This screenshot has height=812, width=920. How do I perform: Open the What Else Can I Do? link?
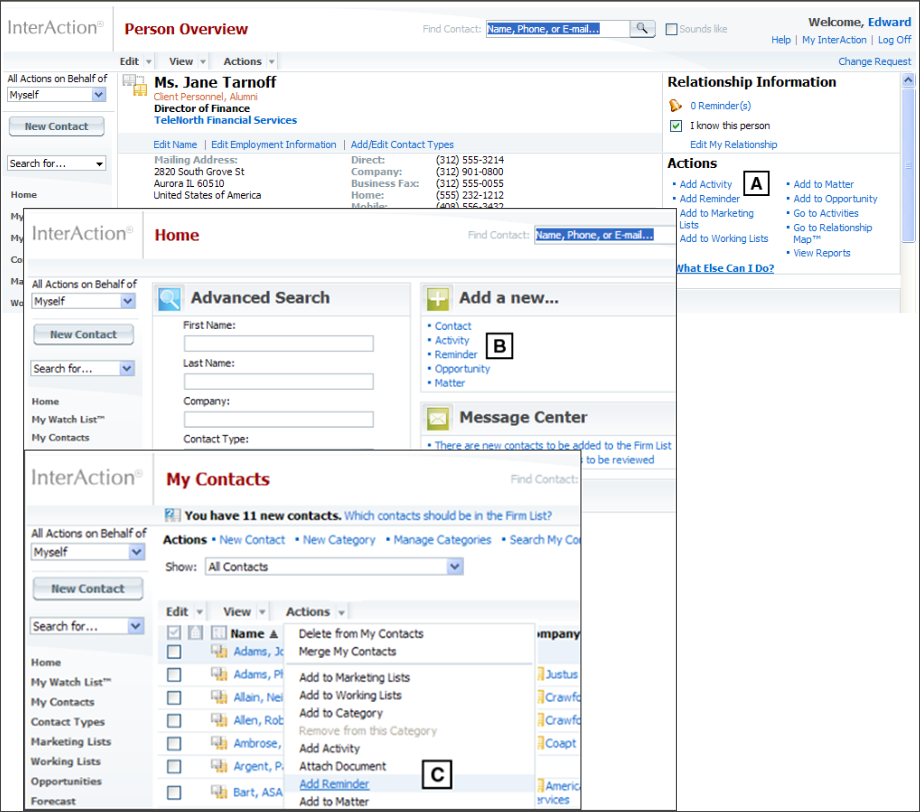click(725, 268)
